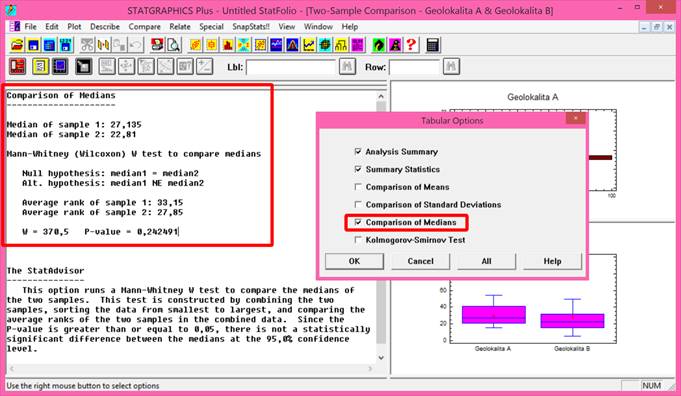Click the red question mark help icon

click(411, 45)
